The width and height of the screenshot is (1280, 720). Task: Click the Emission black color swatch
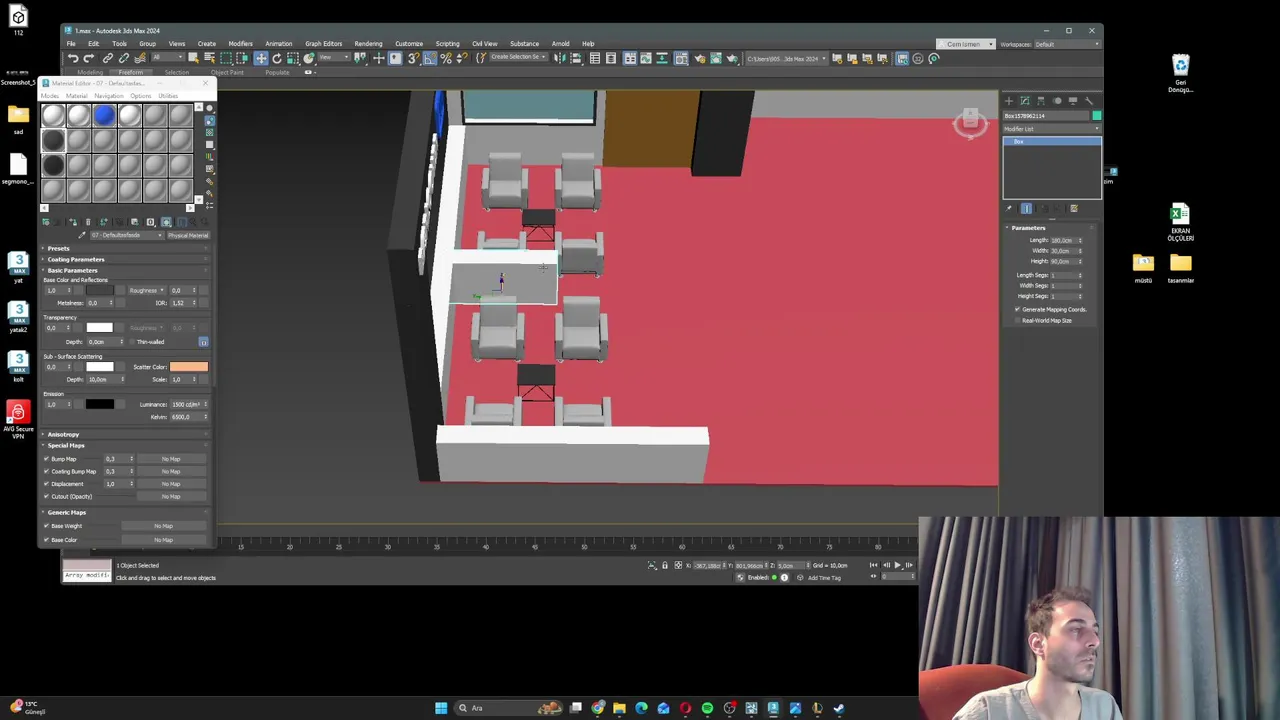coord(100,404)
